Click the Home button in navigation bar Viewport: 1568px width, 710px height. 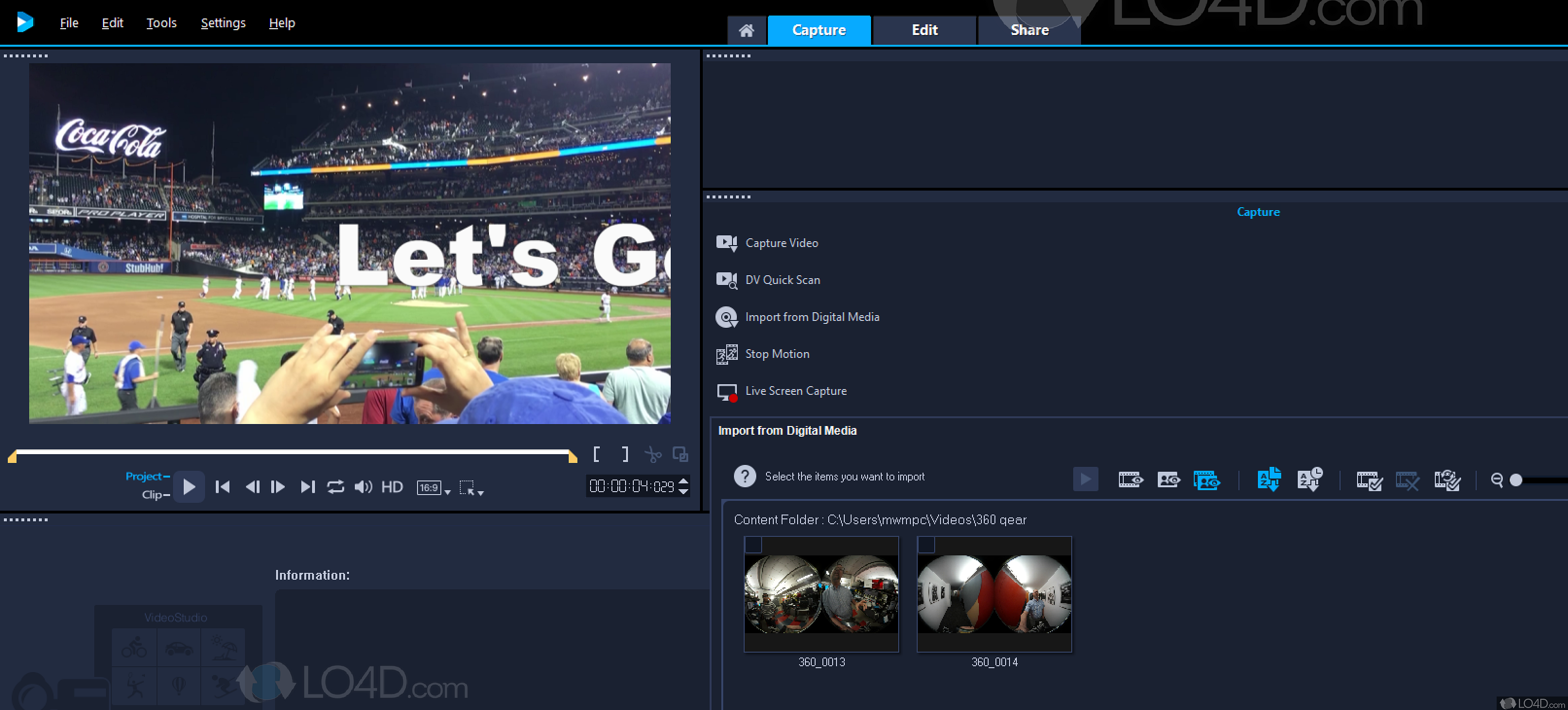point(746,30)
